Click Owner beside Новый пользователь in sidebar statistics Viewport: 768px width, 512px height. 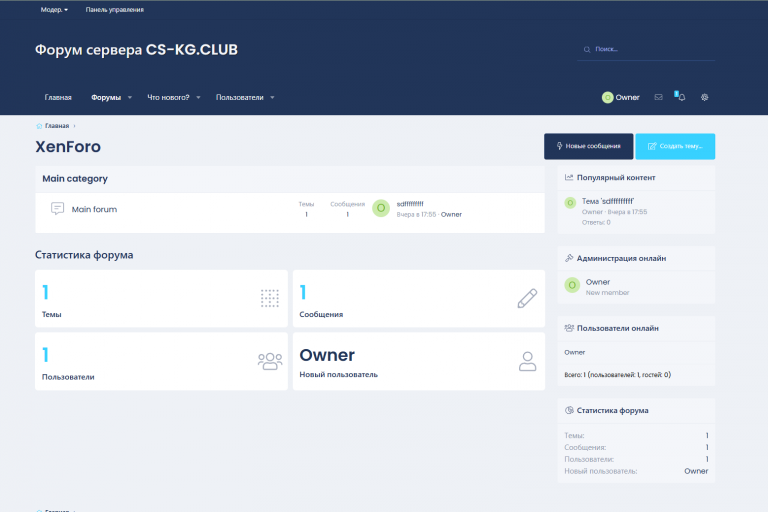click(x=696, y=471)
